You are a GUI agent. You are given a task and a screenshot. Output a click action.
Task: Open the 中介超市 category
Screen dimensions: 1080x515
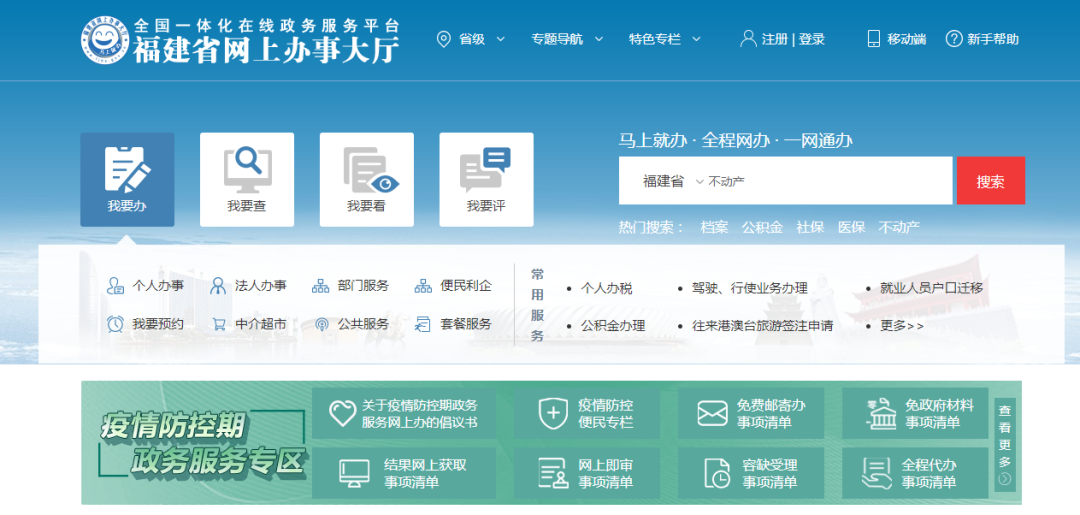coord(260,324)
